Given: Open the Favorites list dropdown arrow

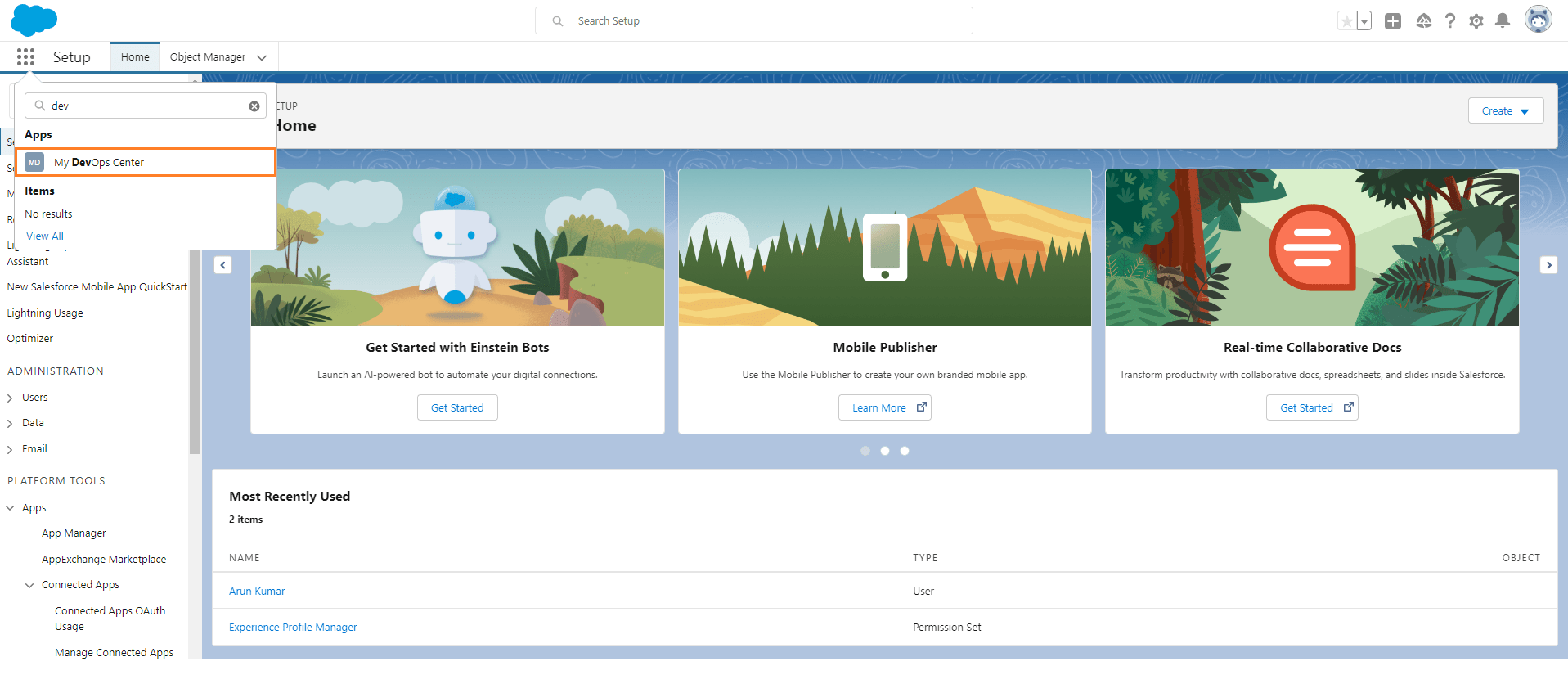Looking at the screenshot, I should 1364,21.
